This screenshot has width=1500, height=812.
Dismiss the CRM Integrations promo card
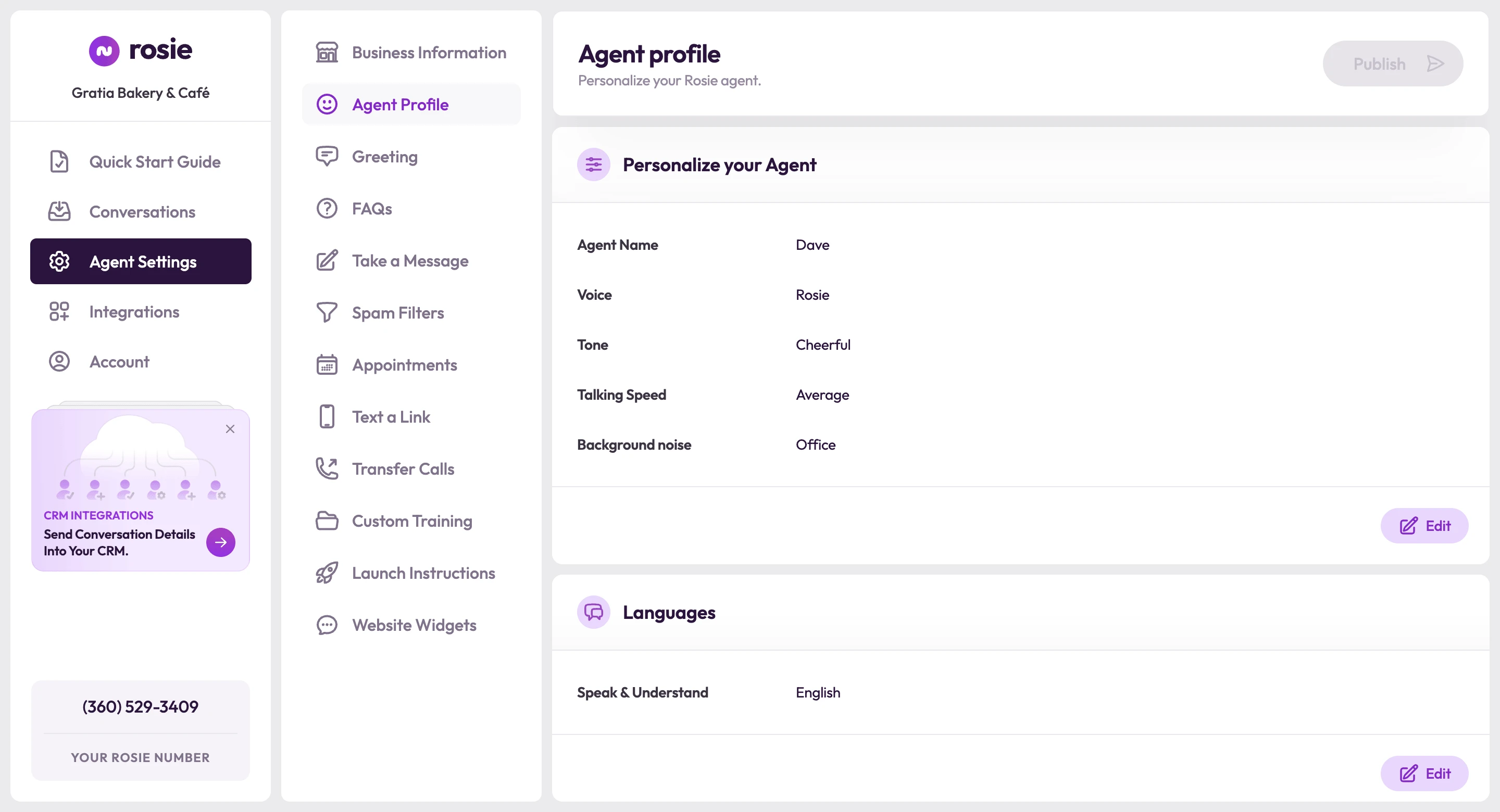pos(230,429)
